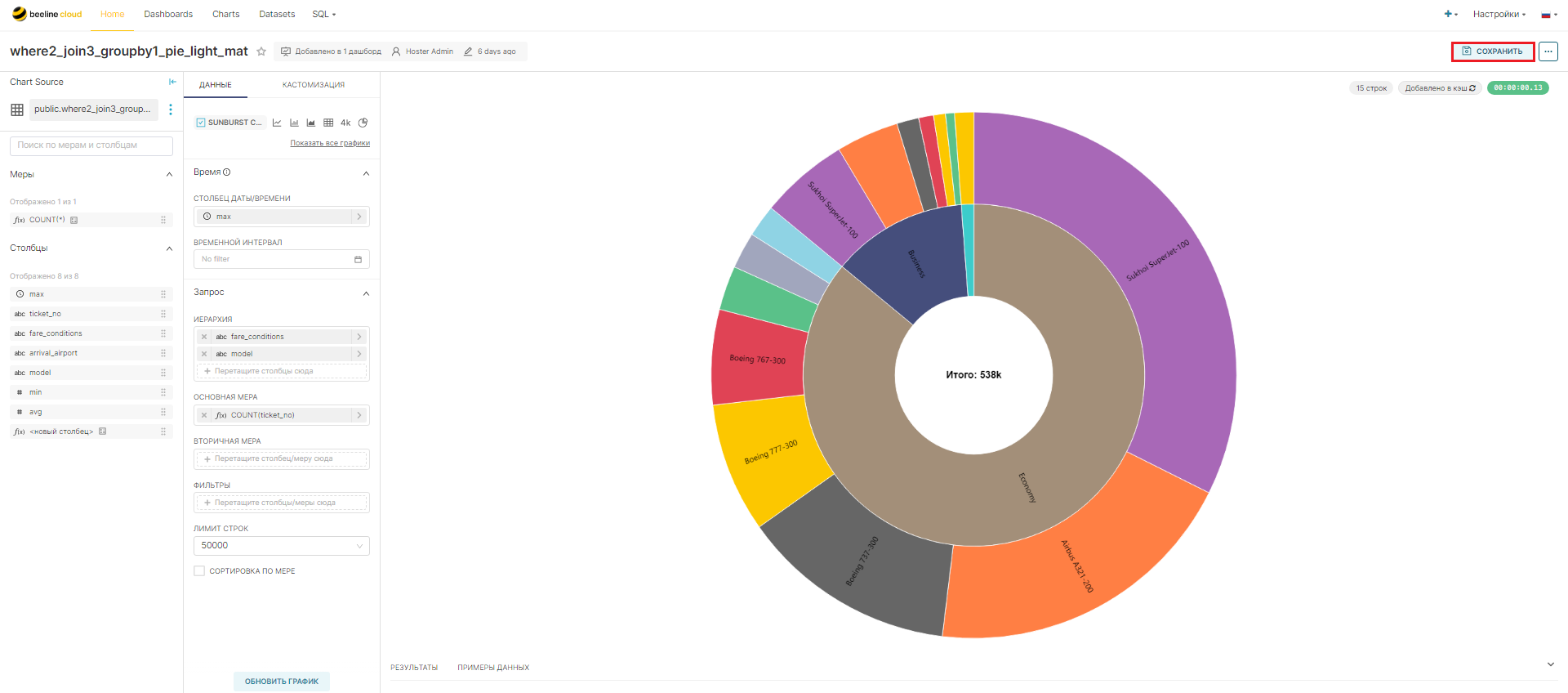Go to Datasets
1568x693 pixels.
point(277,14)
